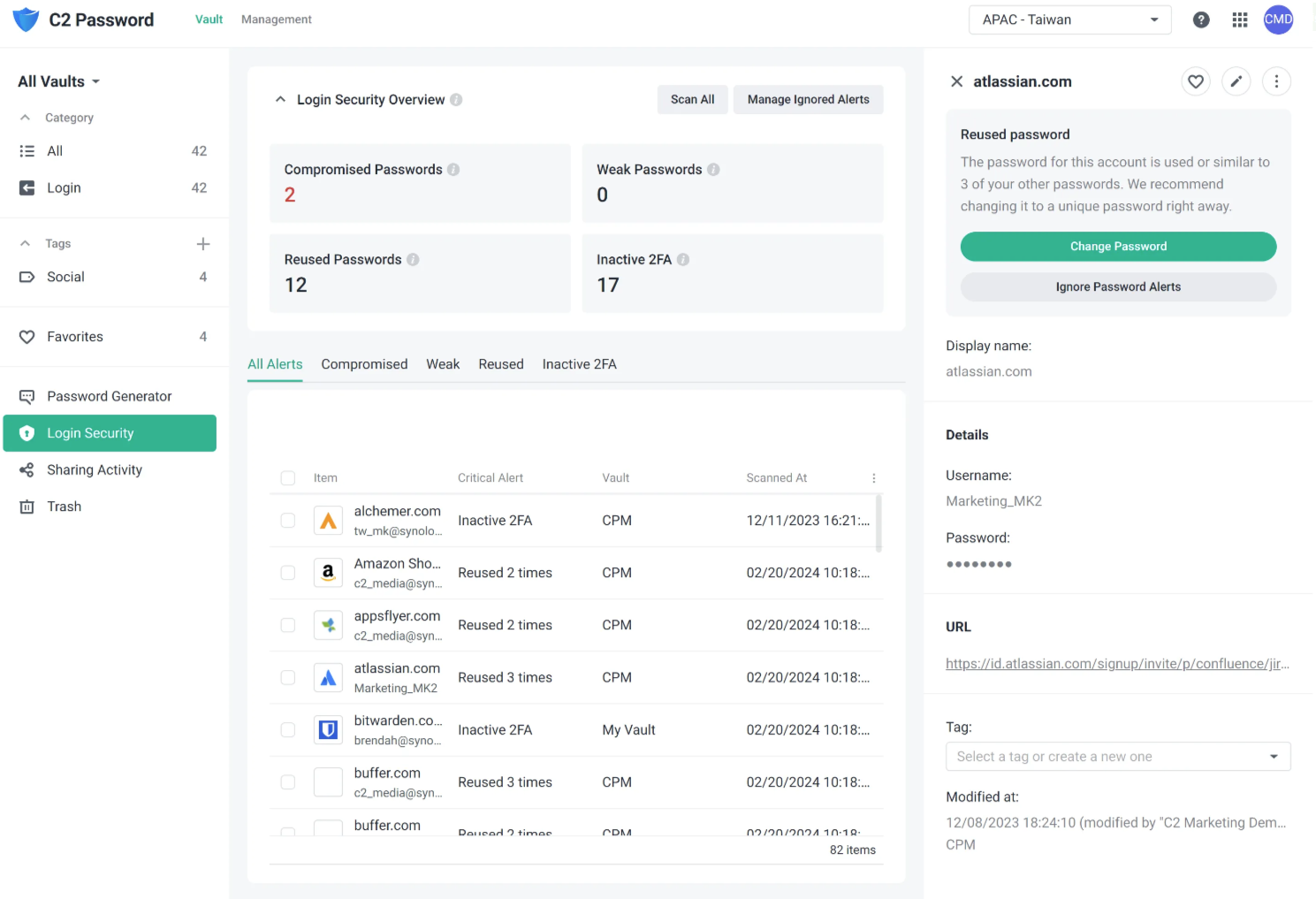The image size is (1316, 899).
Task: Click the Manage Ignored Alerts button
Action: pos(809,100)
